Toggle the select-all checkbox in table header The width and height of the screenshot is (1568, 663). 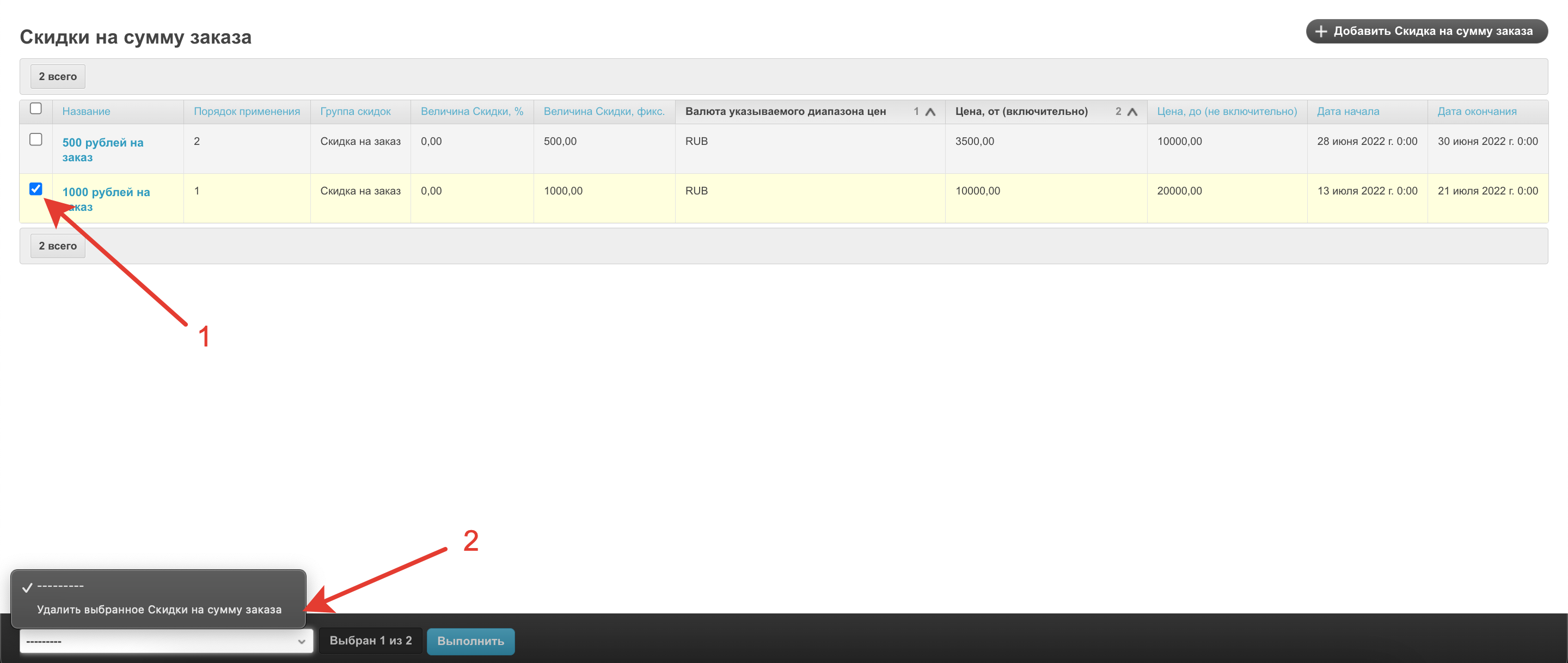point(36,108)
